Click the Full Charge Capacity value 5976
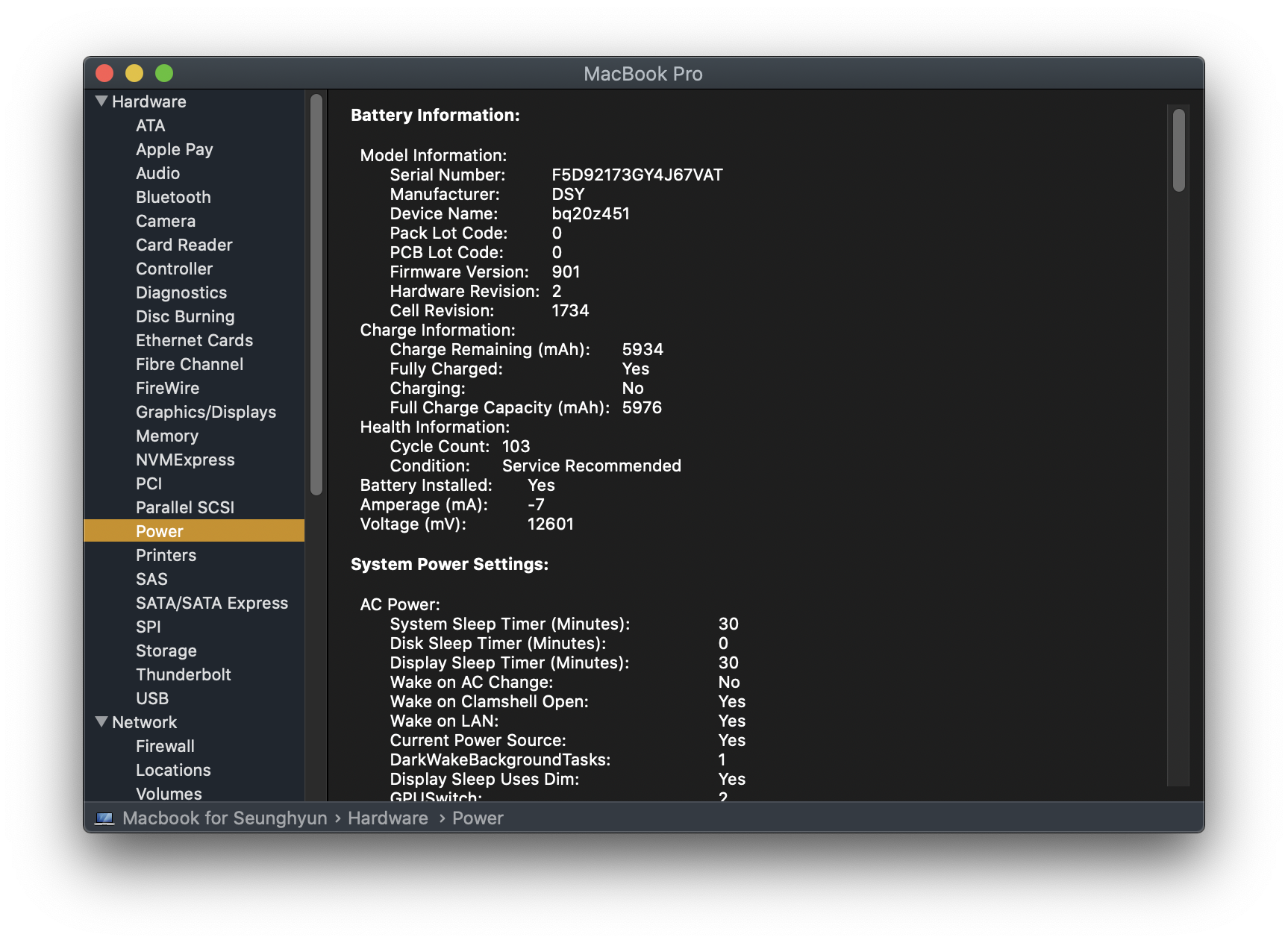This screenshot has width=1288, height=943. (x=642, y=407)
